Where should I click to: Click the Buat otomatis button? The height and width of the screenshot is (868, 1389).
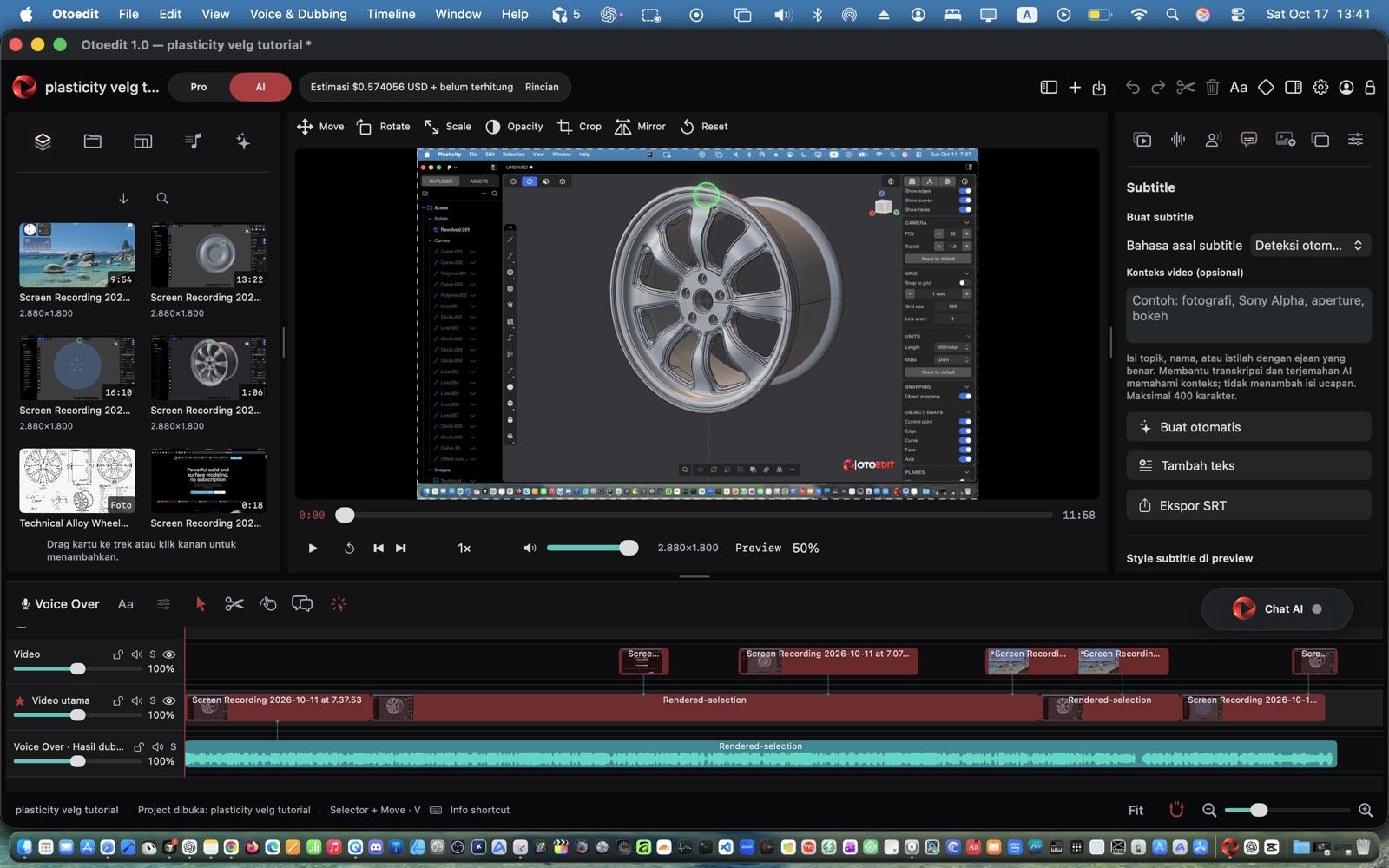(1248, 427)
